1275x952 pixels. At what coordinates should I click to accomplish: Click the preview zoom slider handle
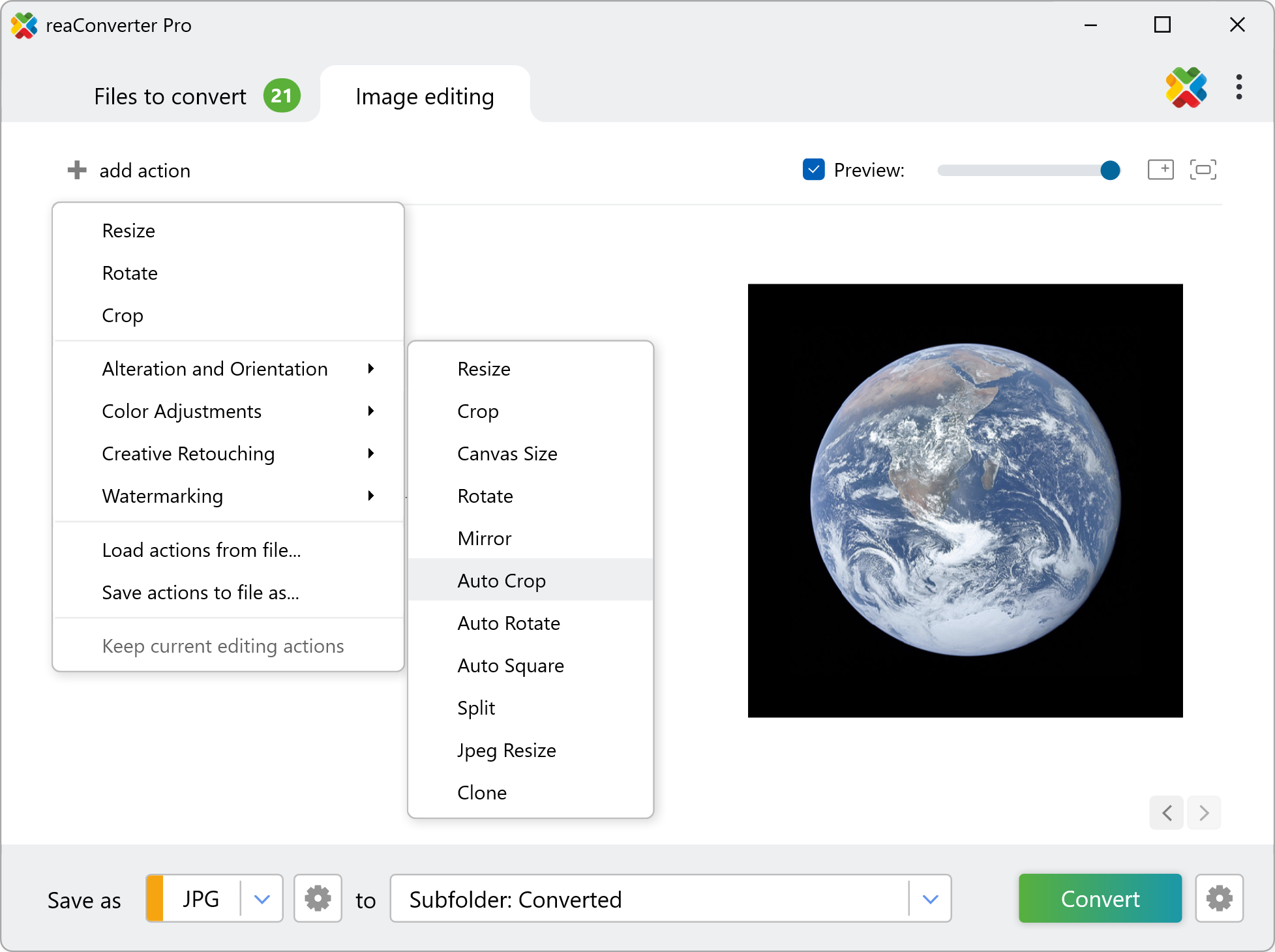pos(1110,170)
